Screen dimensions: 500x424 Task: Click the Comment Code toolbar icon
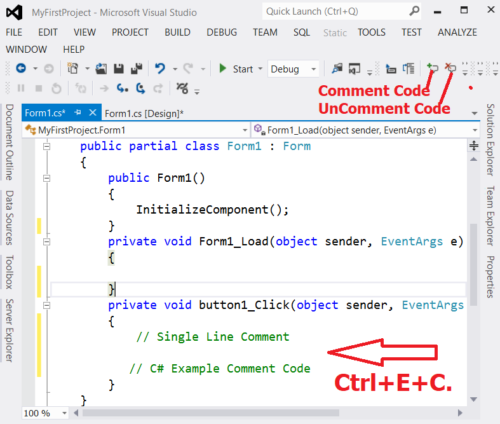[432, 68]
